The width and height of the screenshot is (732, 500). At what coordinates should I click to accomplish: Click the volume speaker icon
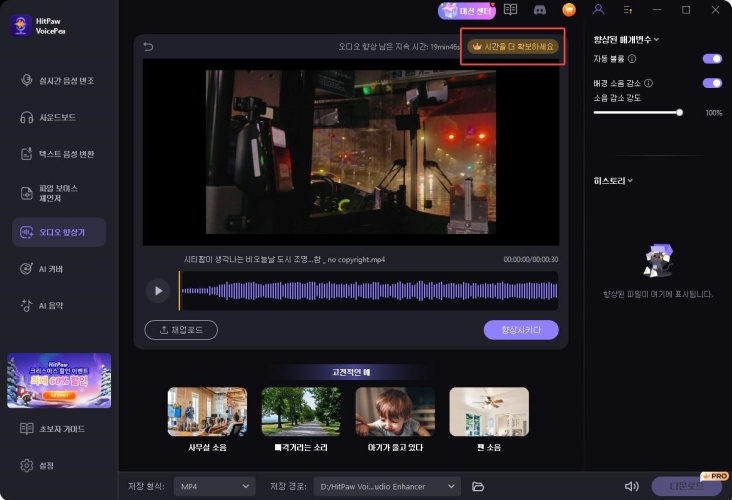point(631,486)
